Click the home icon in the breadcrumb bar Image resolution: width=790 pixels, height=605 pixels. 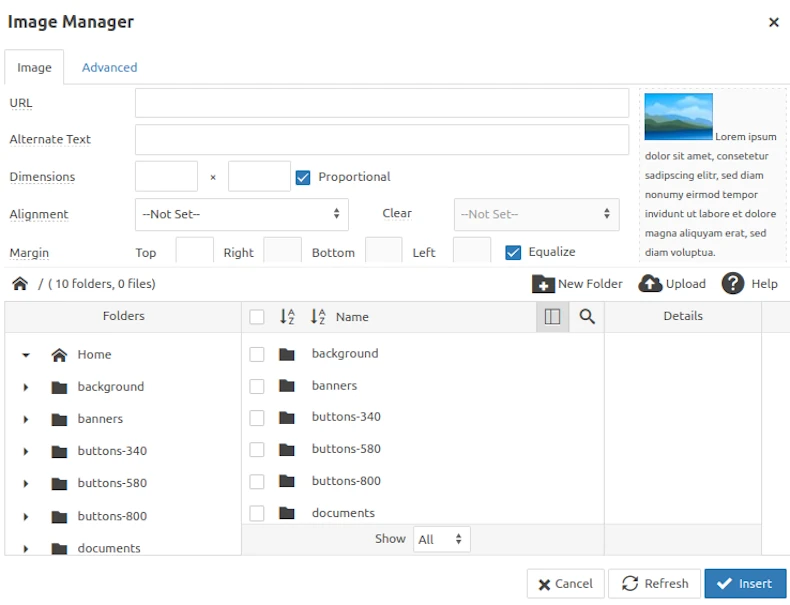20,284
